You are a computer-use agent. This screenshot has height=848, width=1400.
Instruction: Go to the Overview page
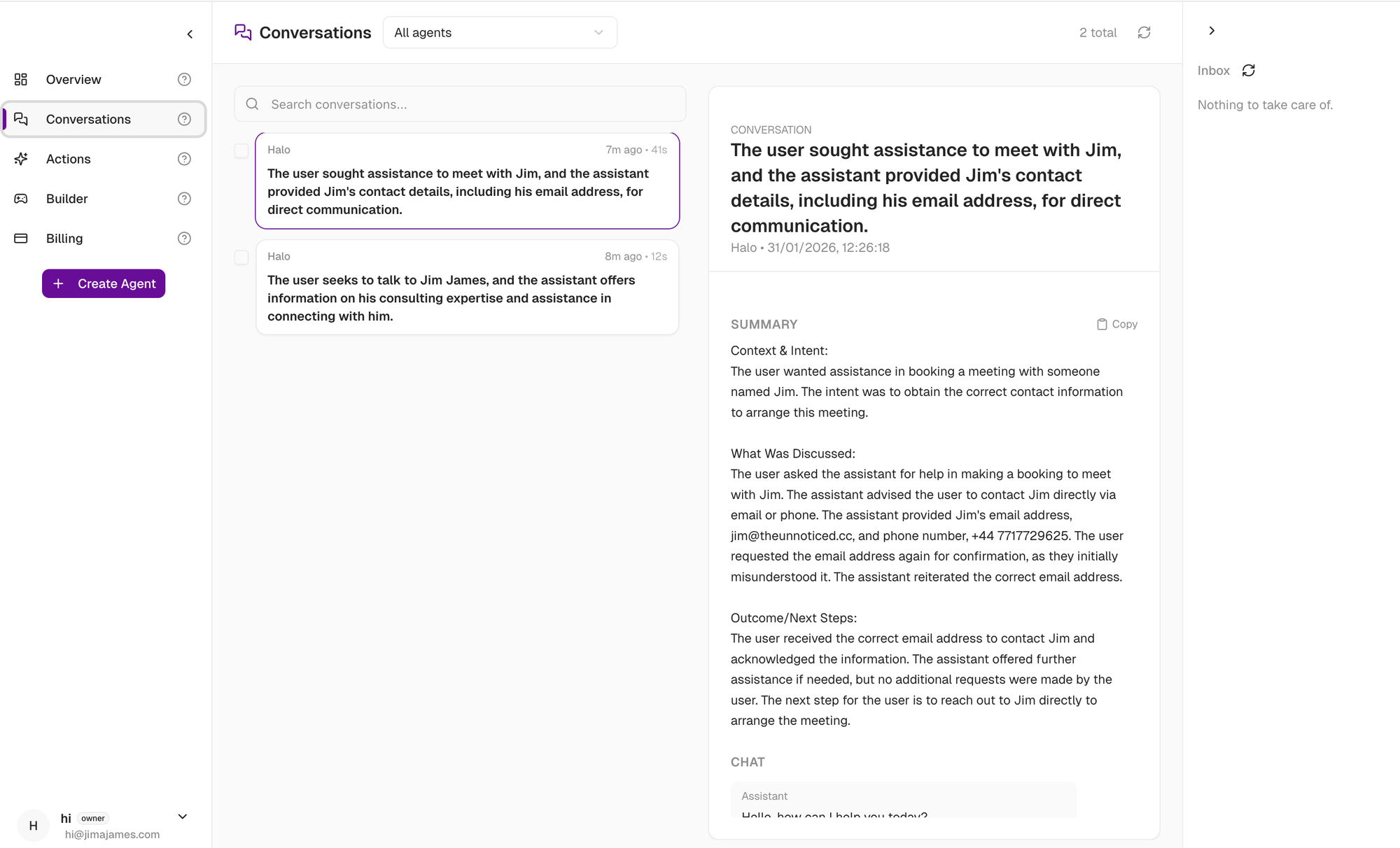[73, 80]
